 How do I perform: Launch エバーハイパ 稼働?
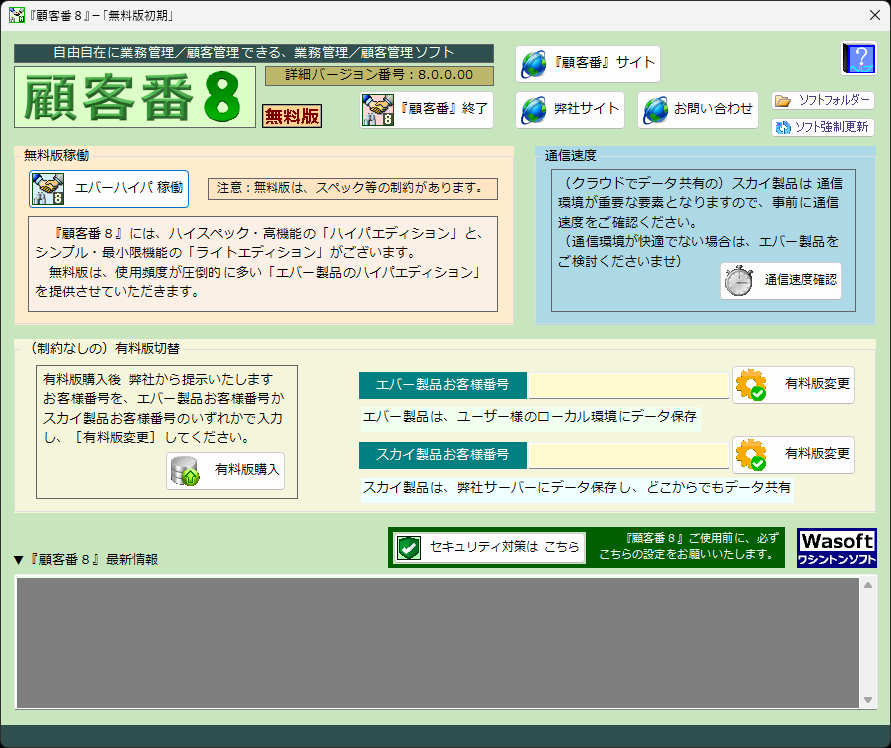pos(109,189)
